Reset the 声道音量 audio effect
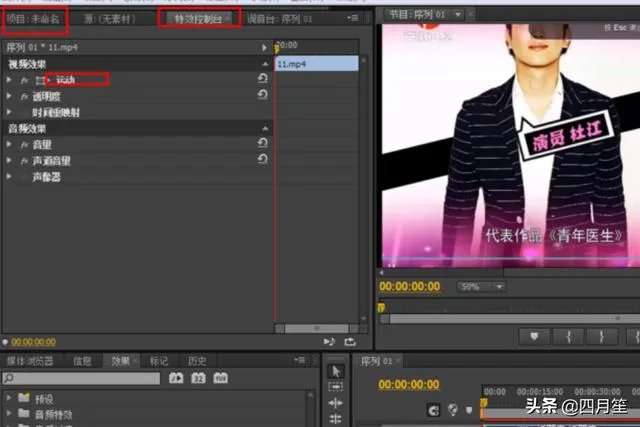This screenshot has height=427, width=640. [x=262, y=159]
